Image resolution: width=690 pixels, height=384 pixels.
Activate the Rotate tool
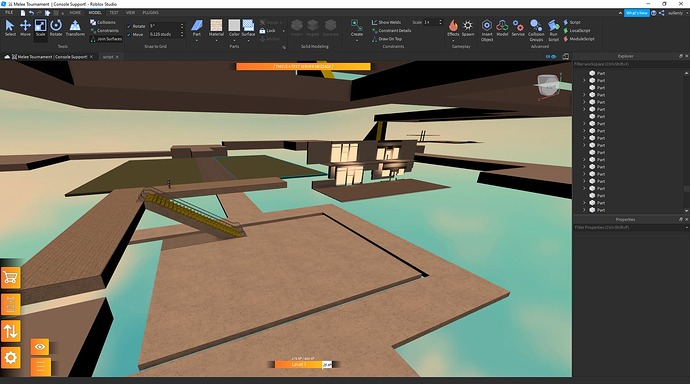coord(56,28)
